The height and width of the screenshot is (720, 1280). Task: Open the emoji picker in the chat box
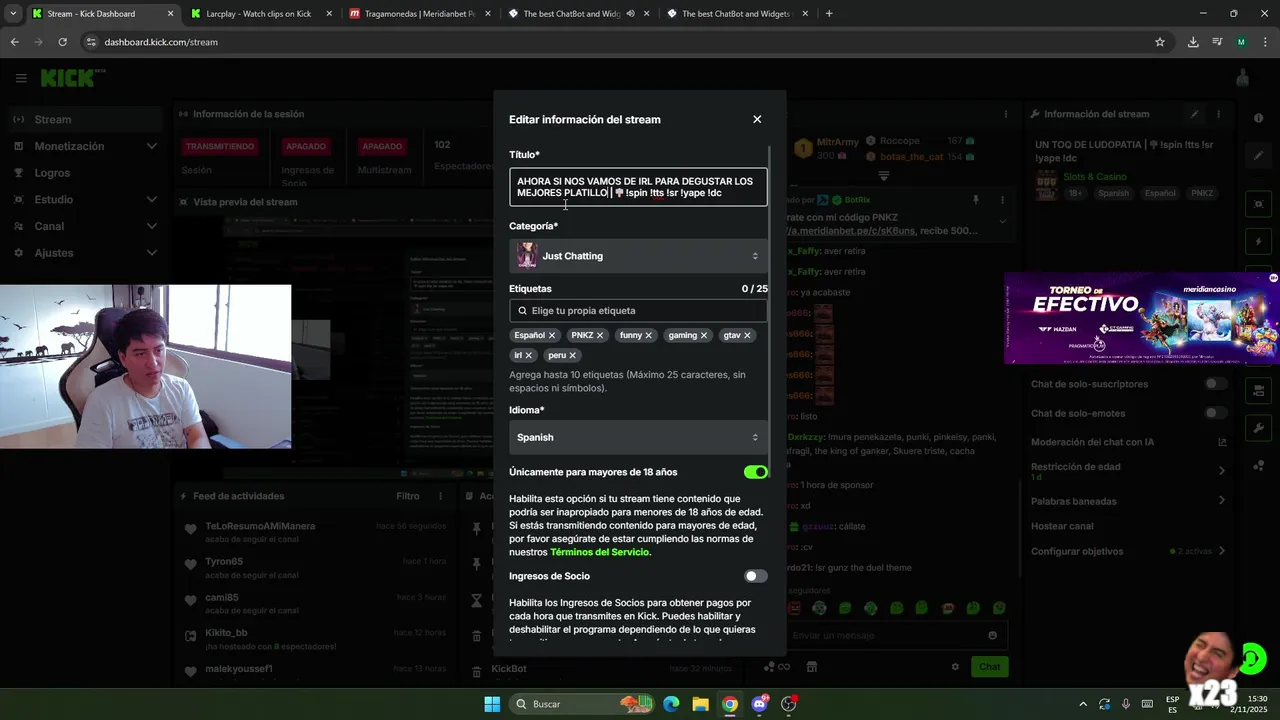pos(992,635)
